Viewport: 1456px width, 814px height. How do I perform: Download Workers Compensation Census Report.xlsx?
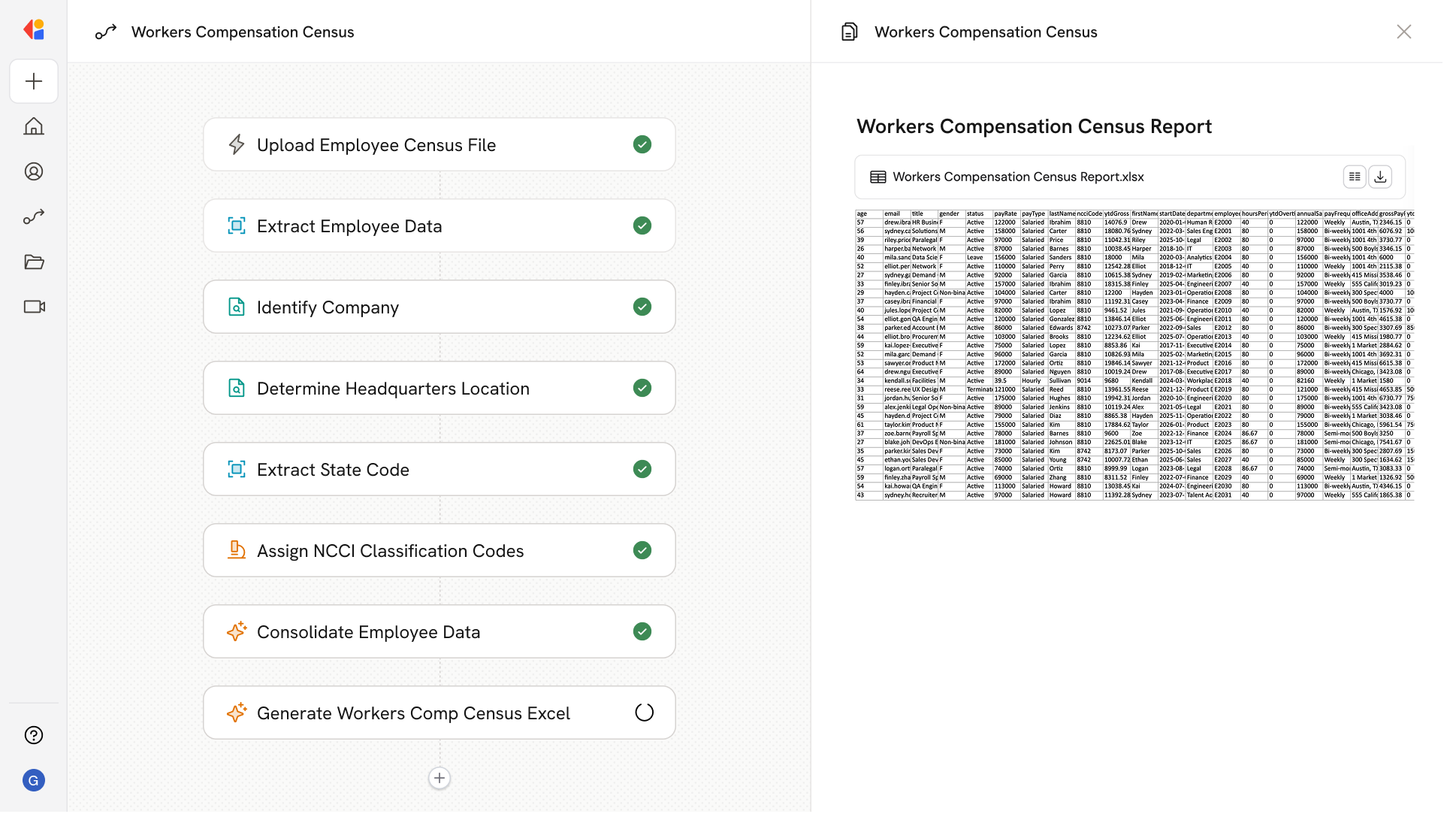pos(1380,177)
